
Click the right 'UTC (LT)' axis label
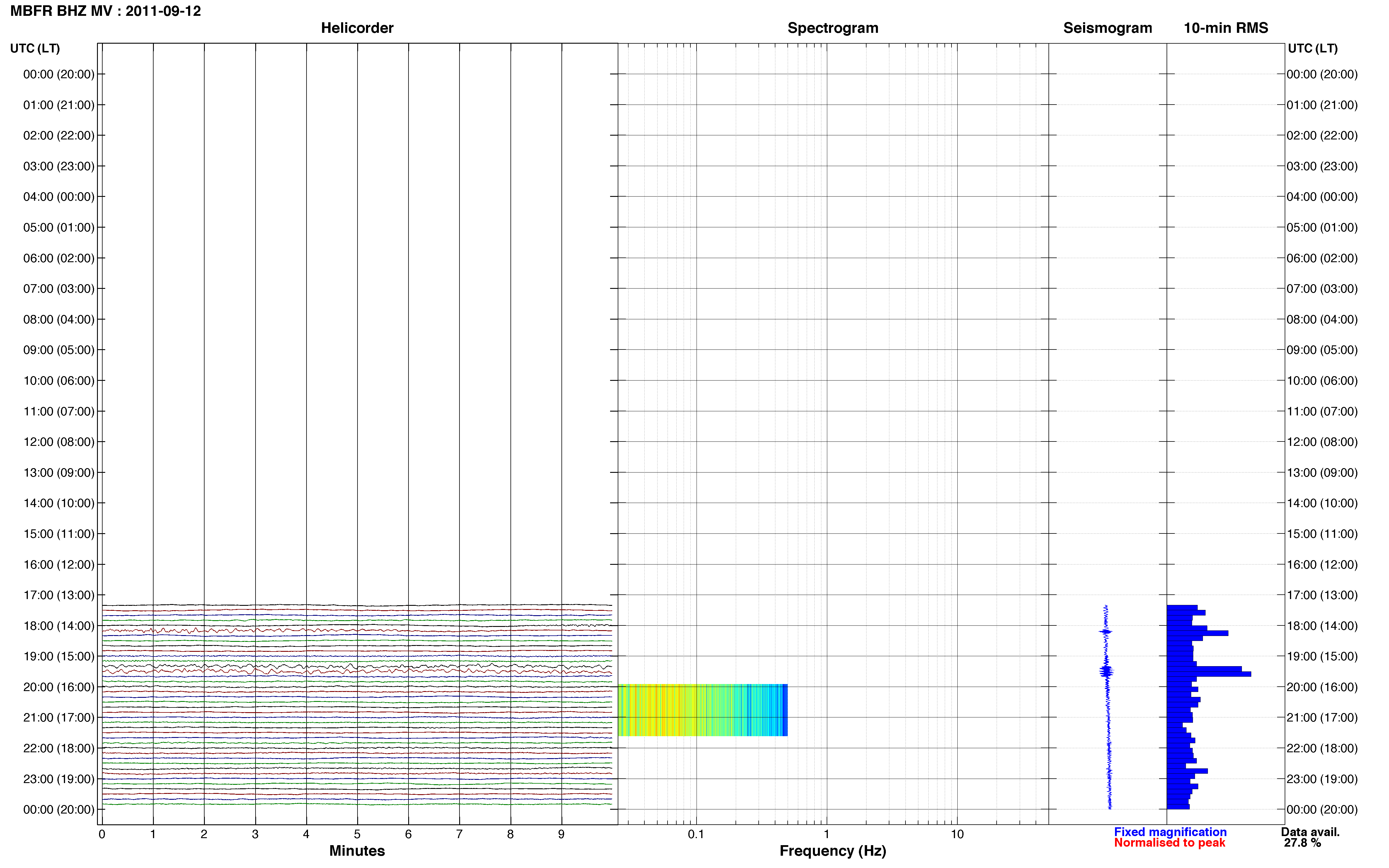tap(1313, 48)
